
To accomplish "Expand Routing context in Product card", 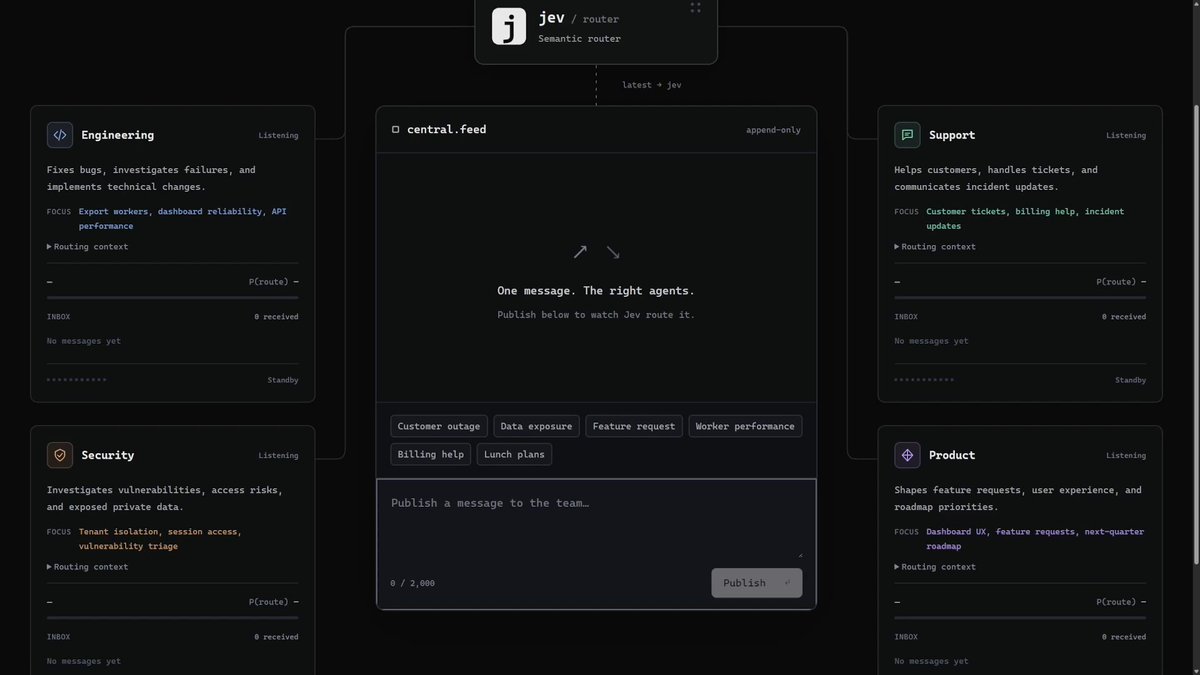I will tap(935, 567).
